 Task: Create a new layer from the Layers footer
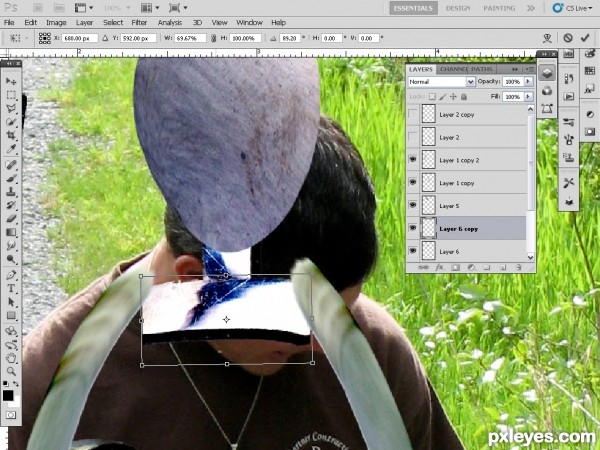coord(503,267)
